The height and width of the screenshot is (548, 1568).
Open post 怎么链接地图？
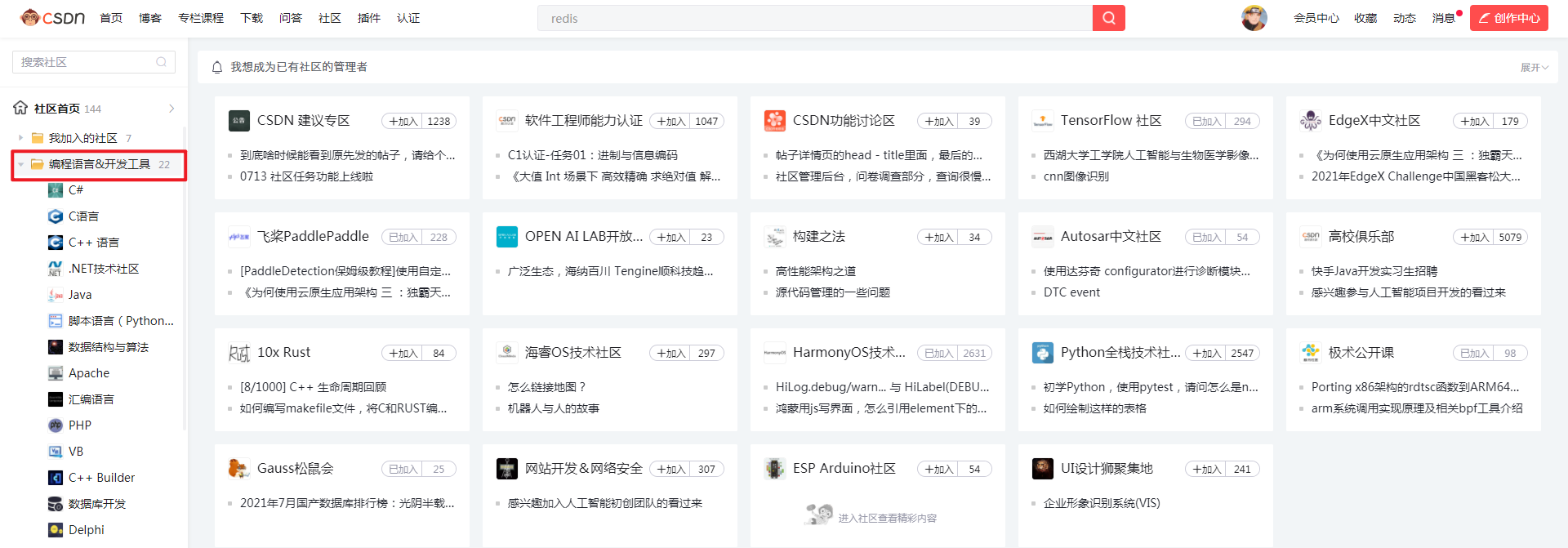(547, 387)
